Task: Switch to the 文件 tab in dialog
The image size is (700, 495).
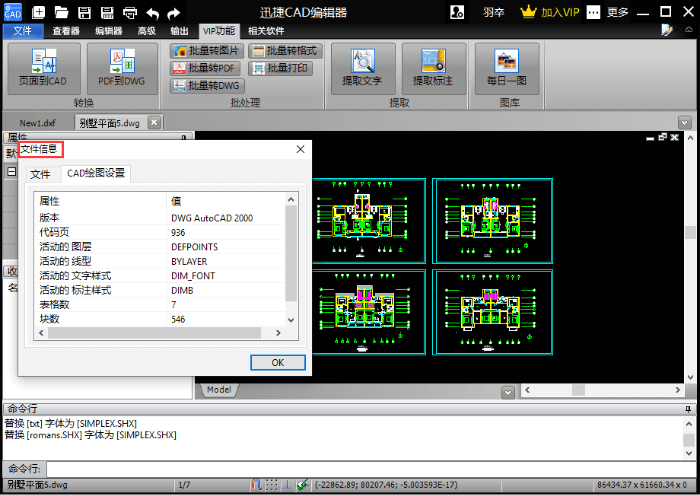Action: 40,174
